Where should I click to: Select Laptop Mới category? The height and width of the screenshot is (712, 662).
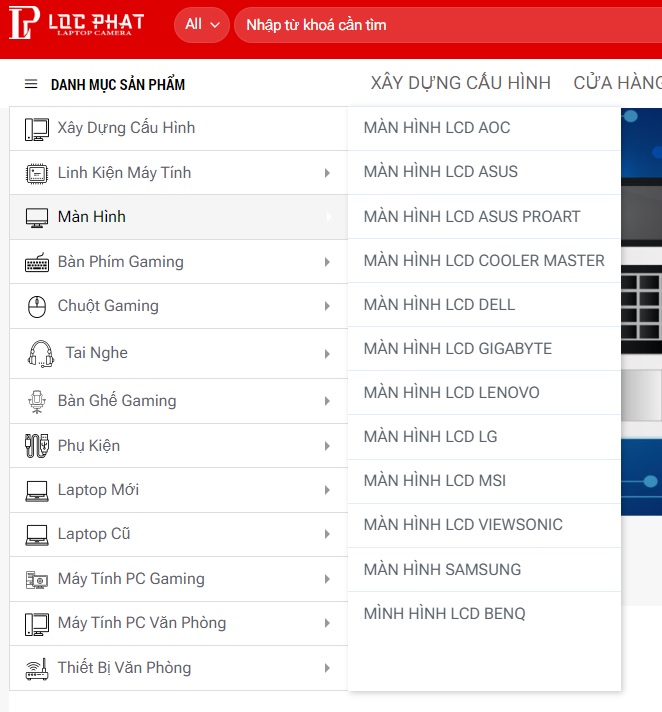(178, 490)
